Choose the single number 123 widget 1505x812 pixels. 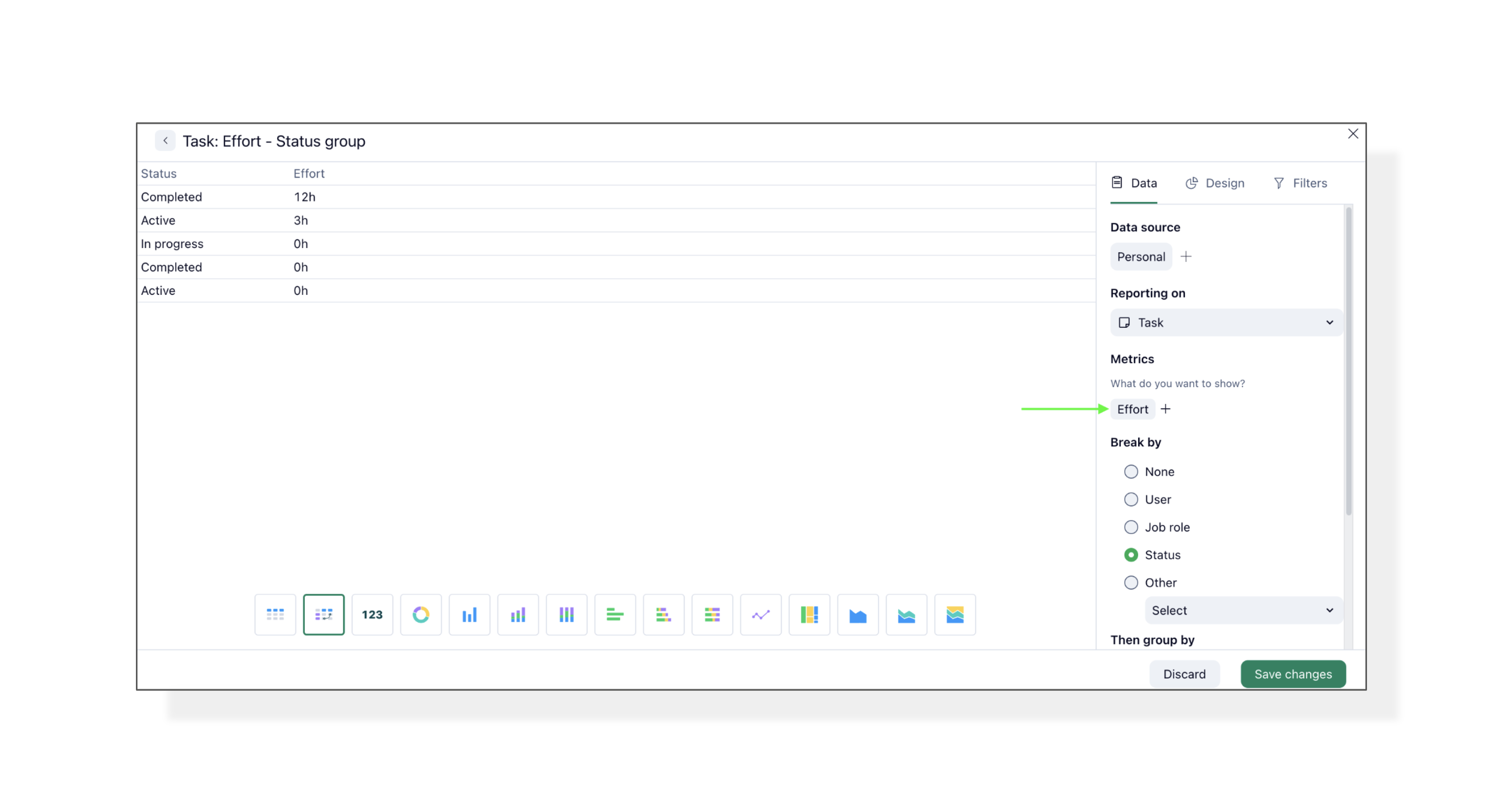(372, 614)
